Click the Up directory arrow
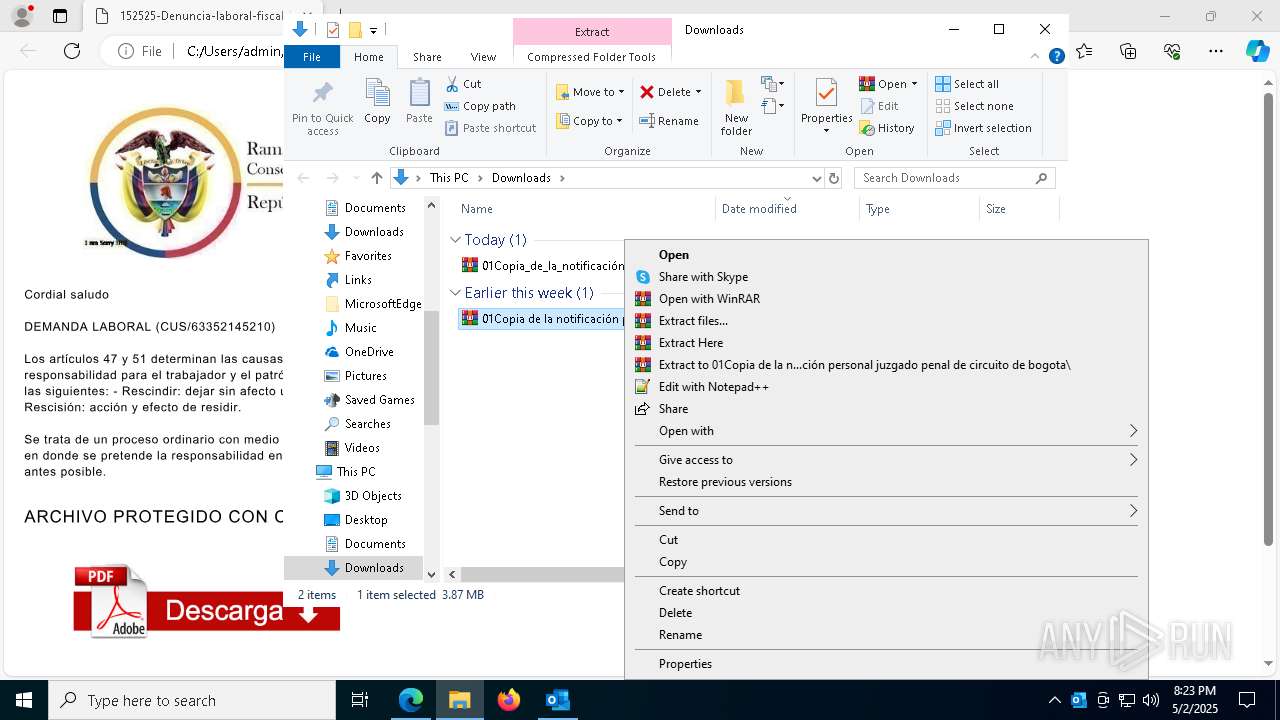 [376, 178]
